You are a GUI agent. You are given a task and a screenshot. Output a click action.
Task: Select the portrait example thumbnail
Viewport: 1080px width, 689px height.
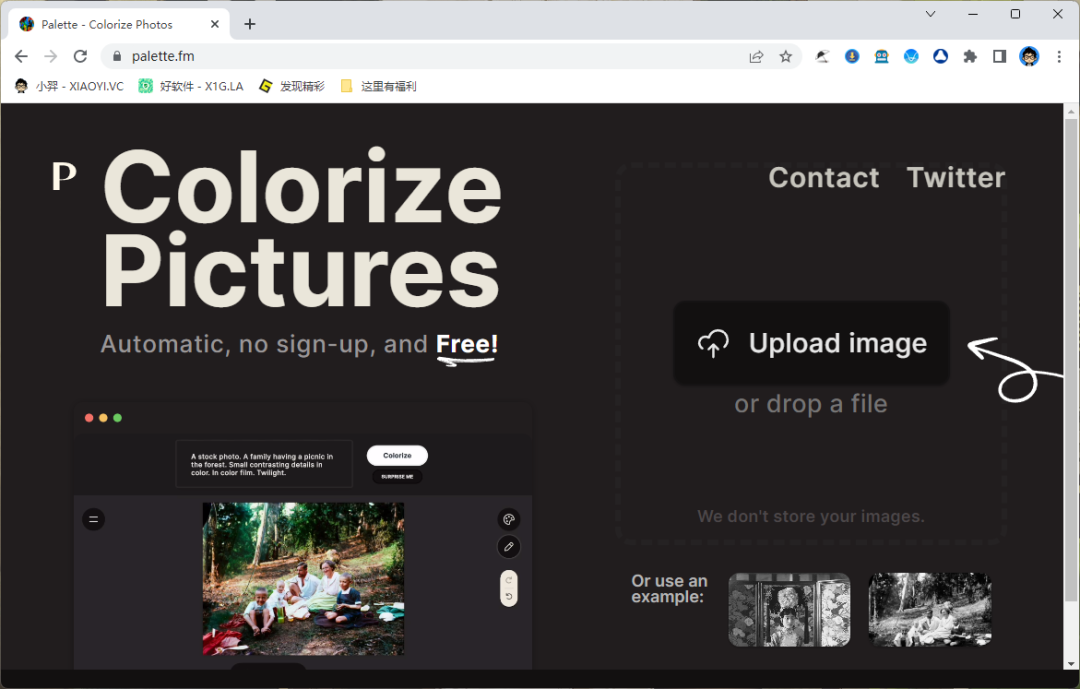click(789, 610)
